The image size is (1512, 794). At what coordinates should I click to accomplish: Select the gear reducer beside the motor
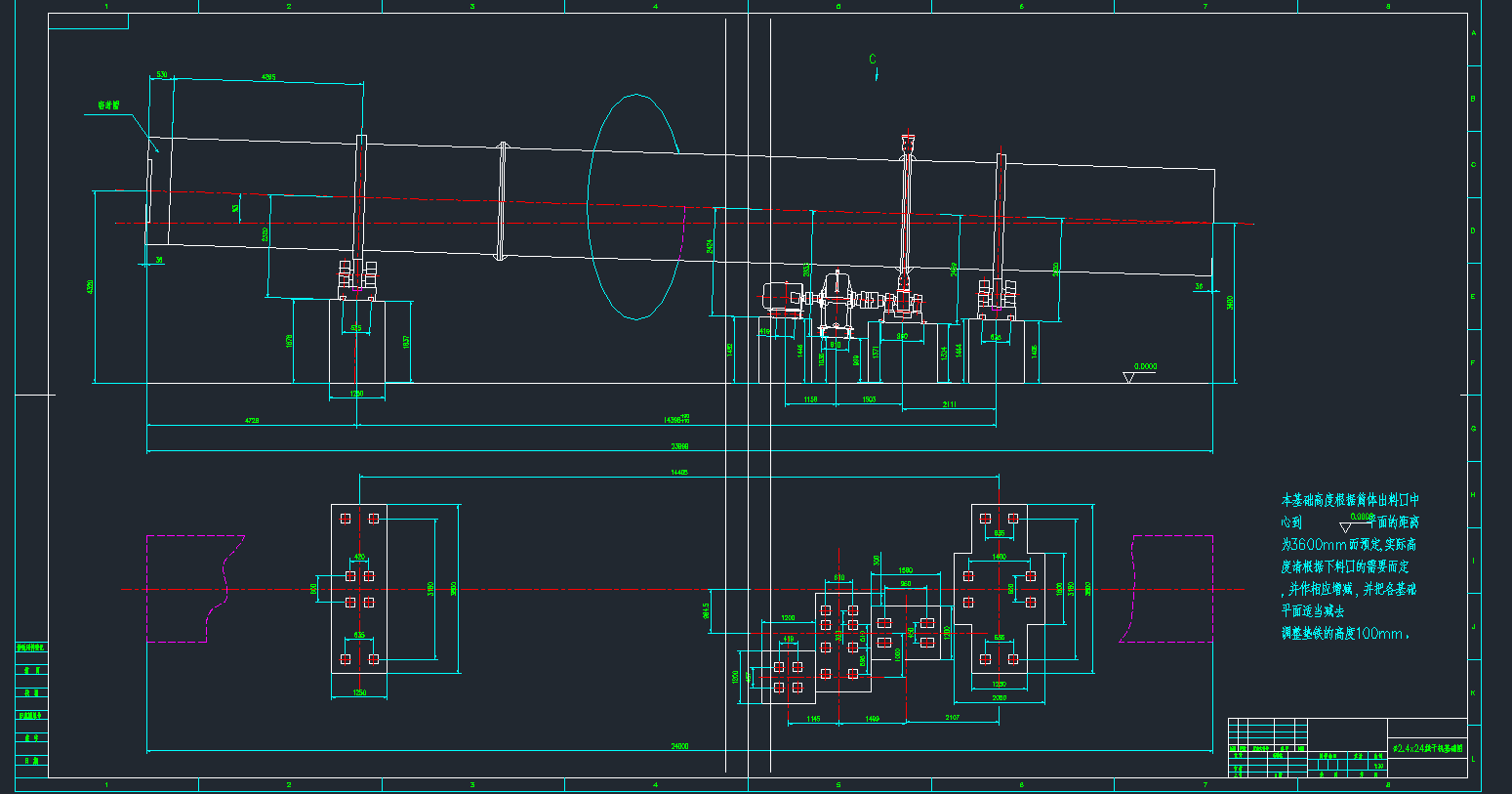[x=836, y=296]
